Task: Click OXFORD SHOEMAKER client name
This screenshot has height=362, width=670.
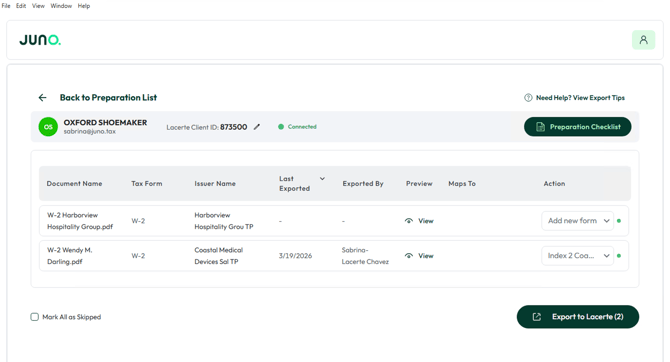Action: (x=105, y=122)
